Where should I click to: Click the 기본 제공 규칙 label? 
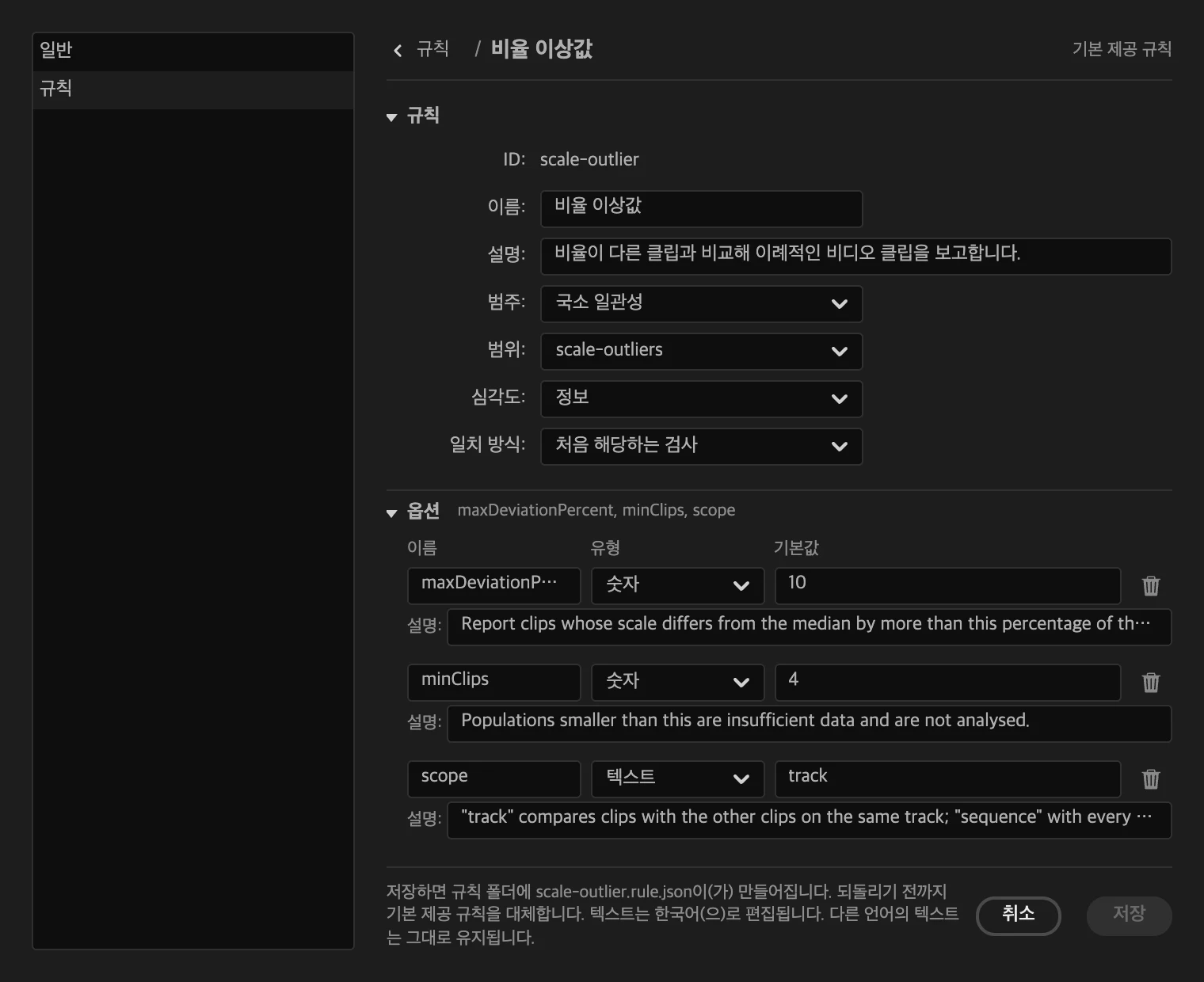tap(1122, 49)
